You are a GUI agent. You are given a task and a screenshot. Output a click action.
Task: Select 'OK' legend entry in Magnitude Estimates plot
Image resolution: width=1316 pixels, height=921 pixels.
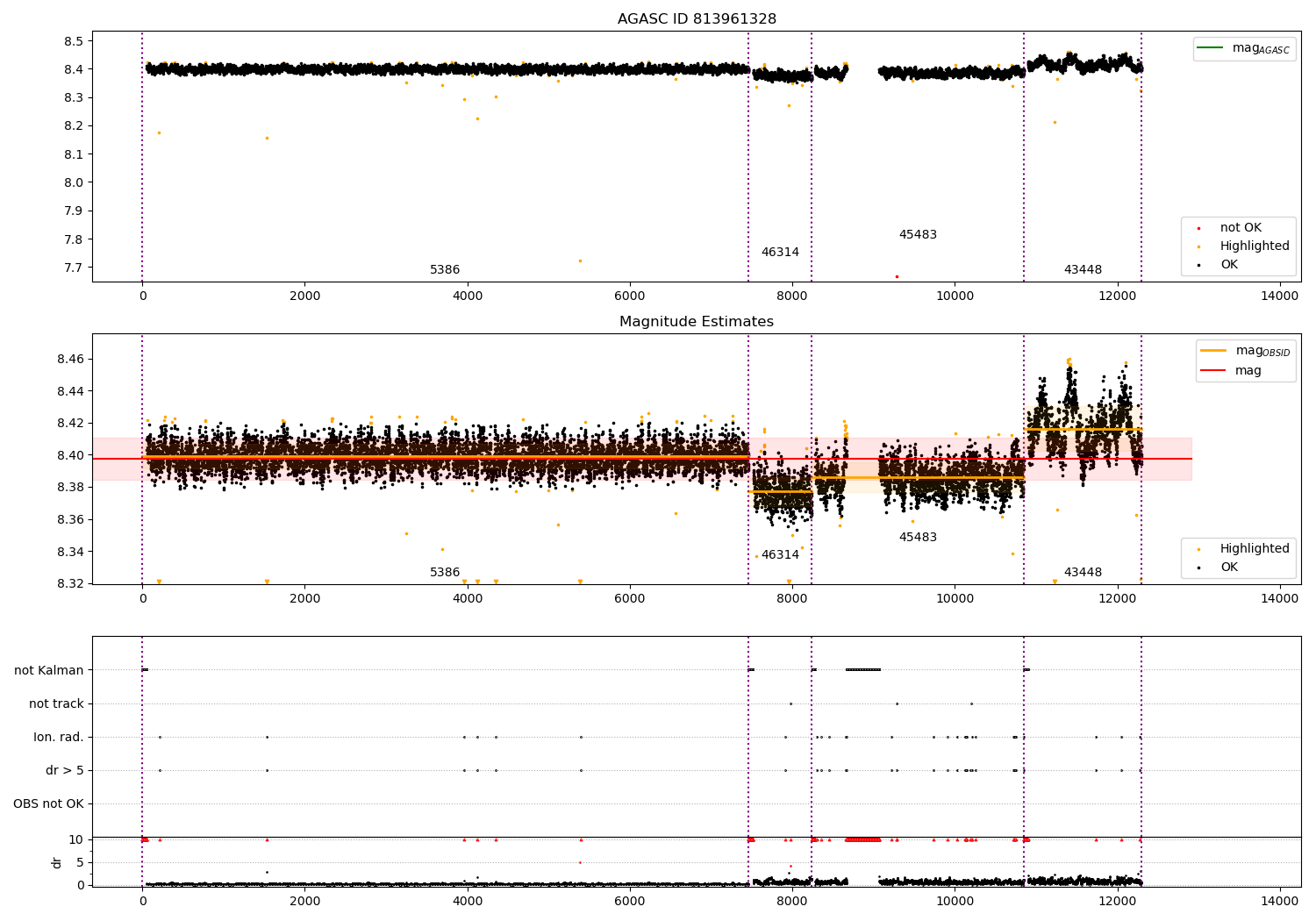(1229, 568)
